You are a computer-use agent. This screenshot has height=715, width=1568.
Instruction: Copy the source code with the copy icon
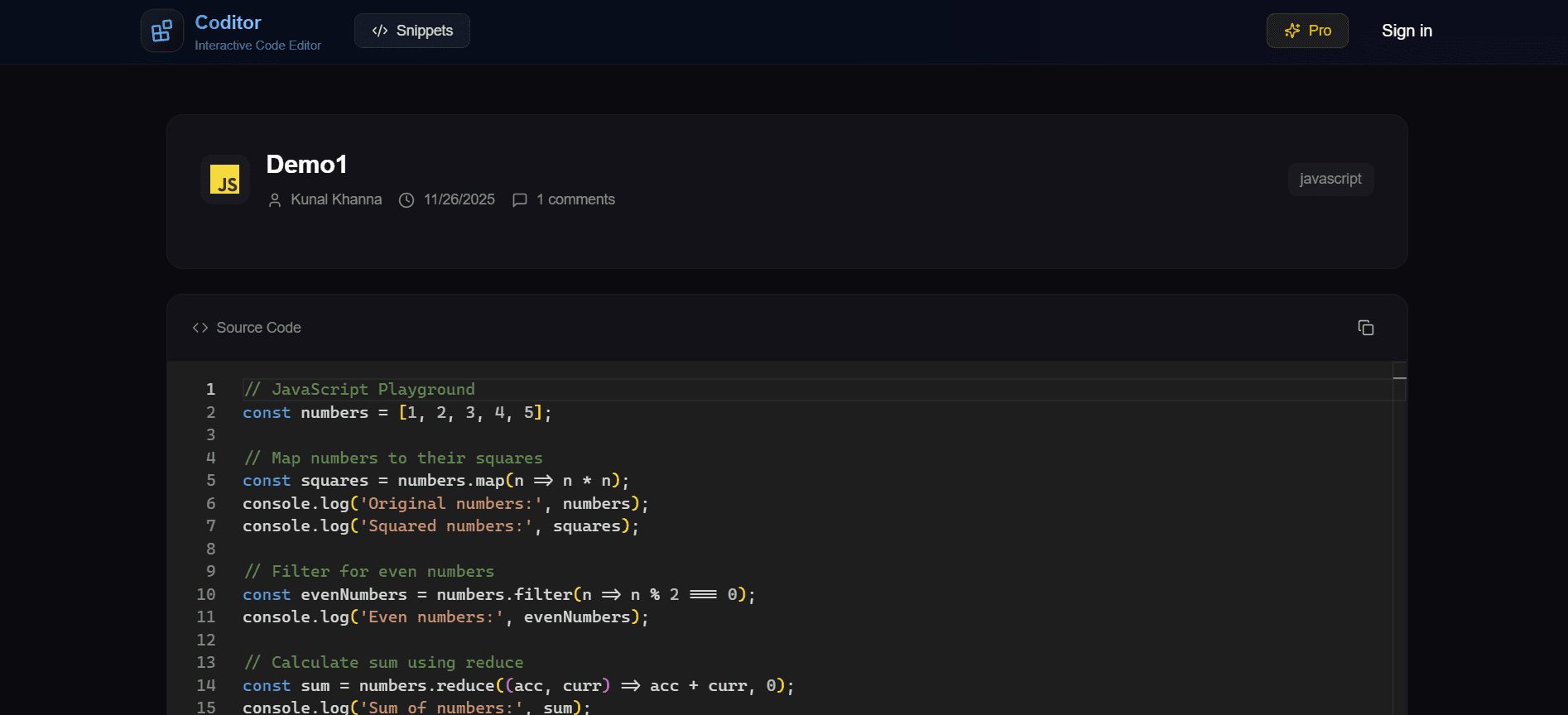tap(1366, 328)
